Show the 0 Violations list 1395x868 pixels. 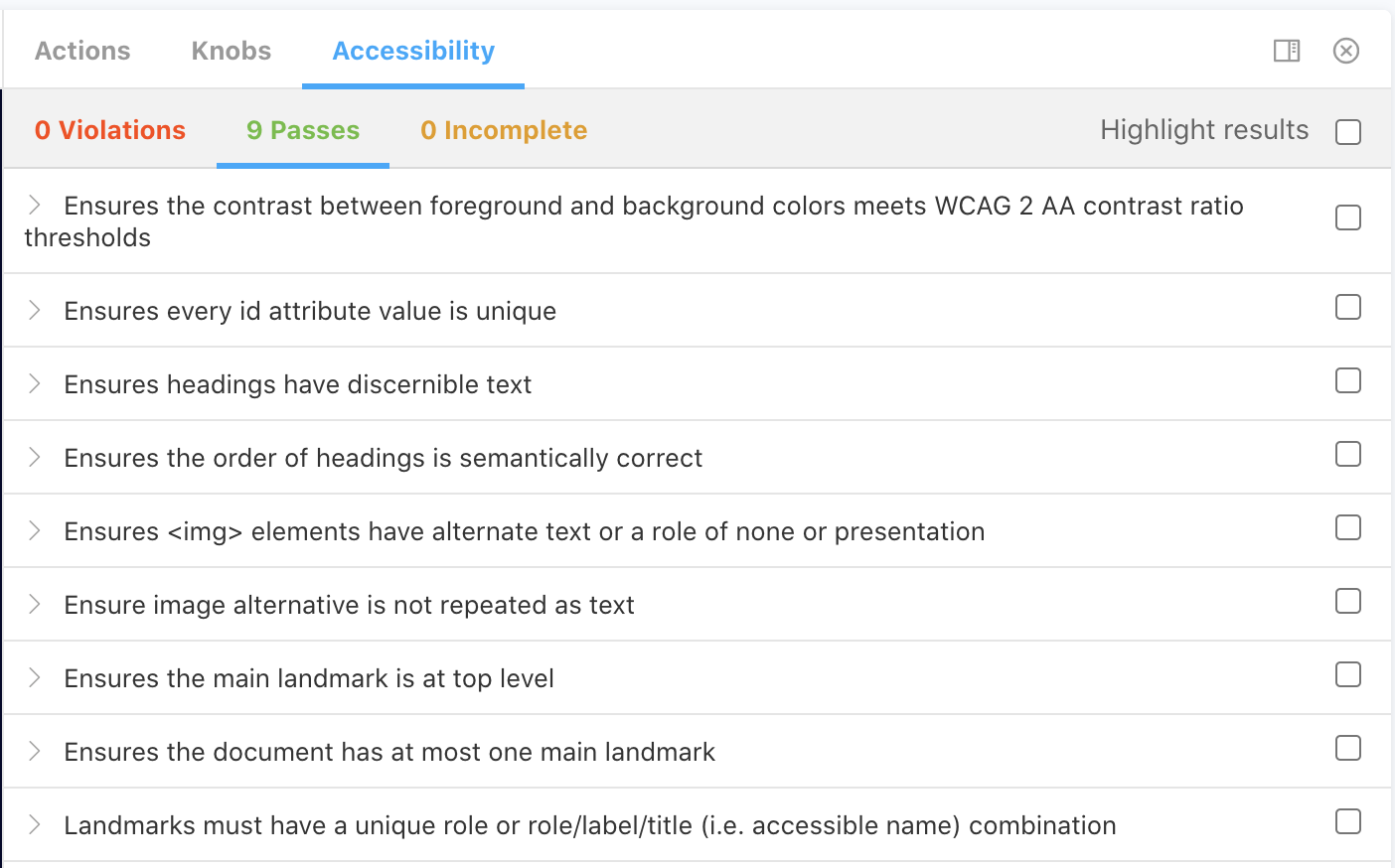110,130
